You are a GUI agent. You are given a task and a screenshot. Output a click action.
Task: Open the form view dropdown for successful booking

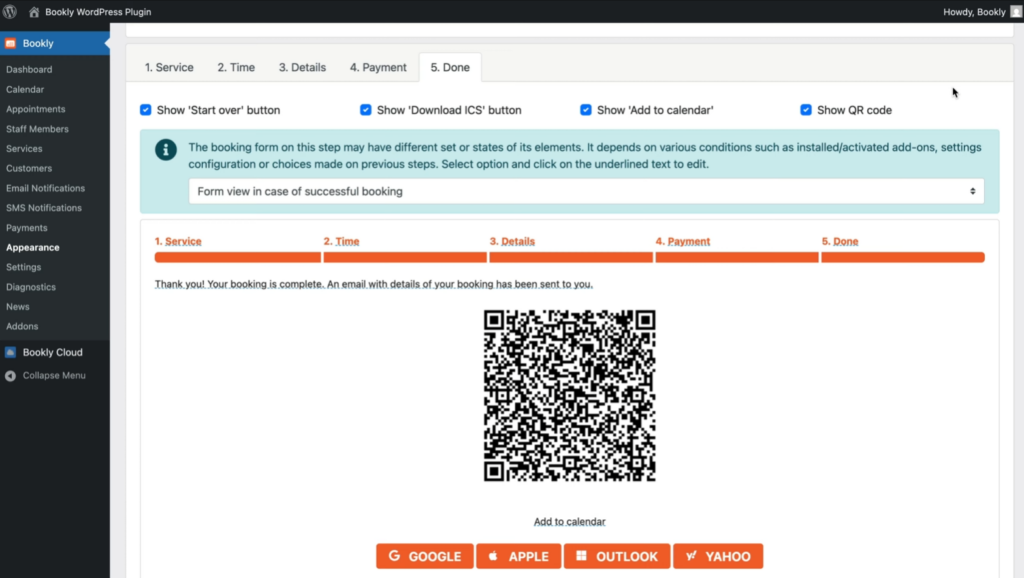(x=586, y=191)
